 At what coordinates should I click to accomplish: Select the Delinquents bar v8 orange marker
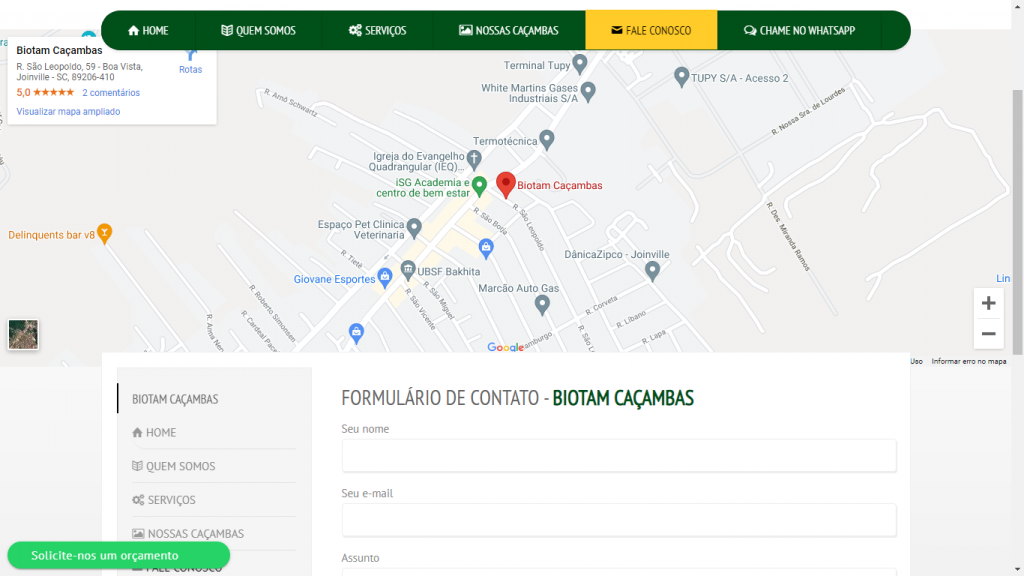104,233
